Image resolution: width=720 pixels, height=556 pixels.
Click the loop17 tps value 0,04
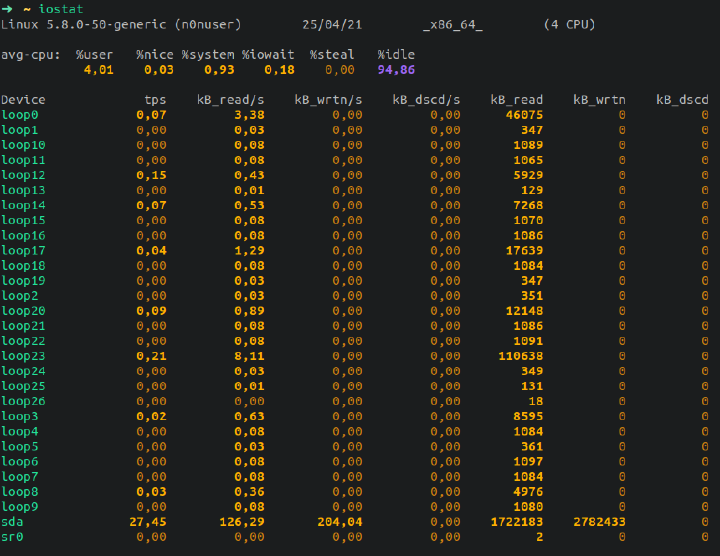(152, 251)
